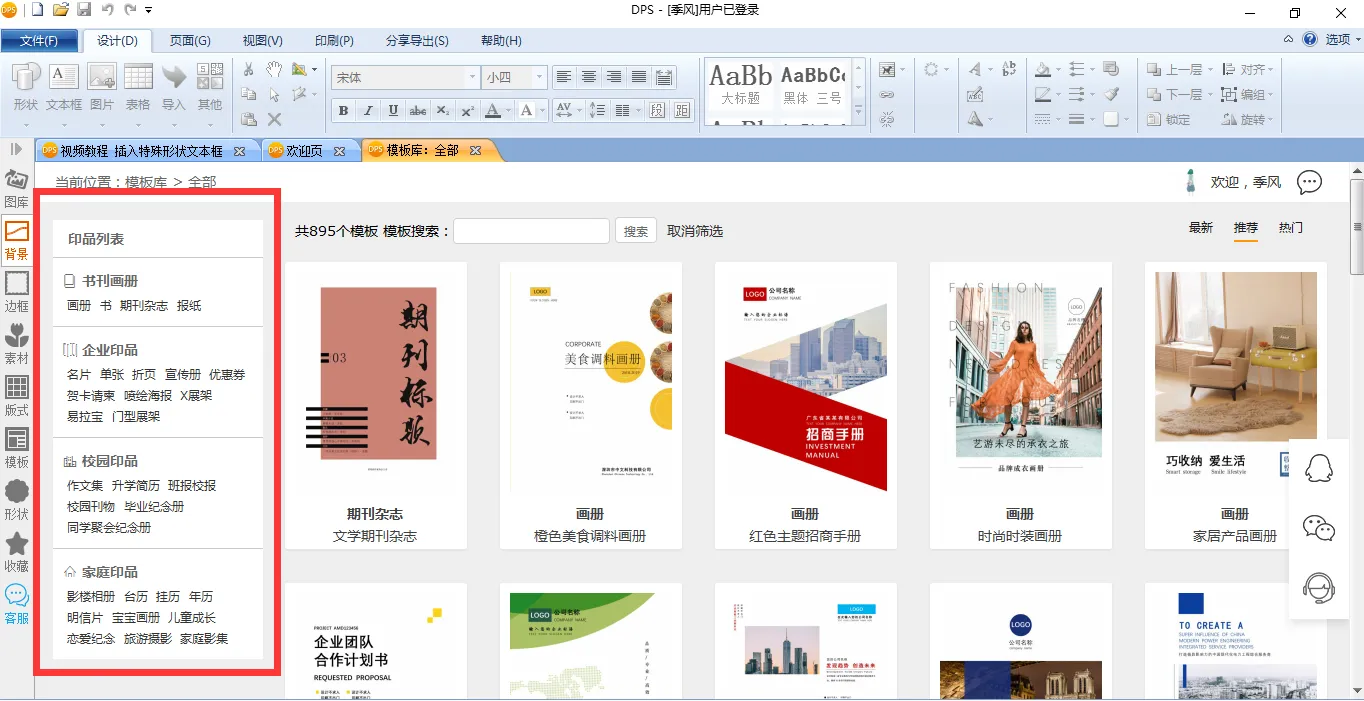Click the 表格 table insert icon
The width and height of the screenshot is (1364, 701).
(x=138, y=87)
